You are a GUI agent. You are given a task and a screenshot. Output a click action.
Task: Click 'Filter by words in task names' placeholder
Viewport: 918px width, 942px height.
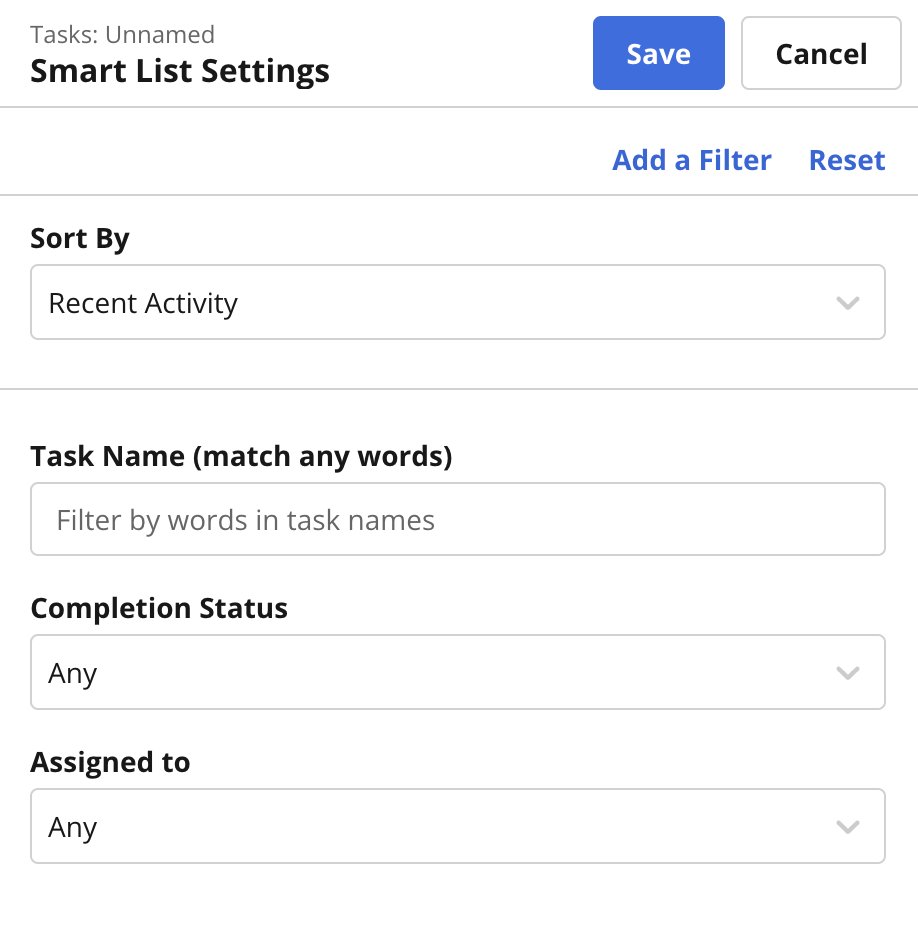[x=245, y=520]
